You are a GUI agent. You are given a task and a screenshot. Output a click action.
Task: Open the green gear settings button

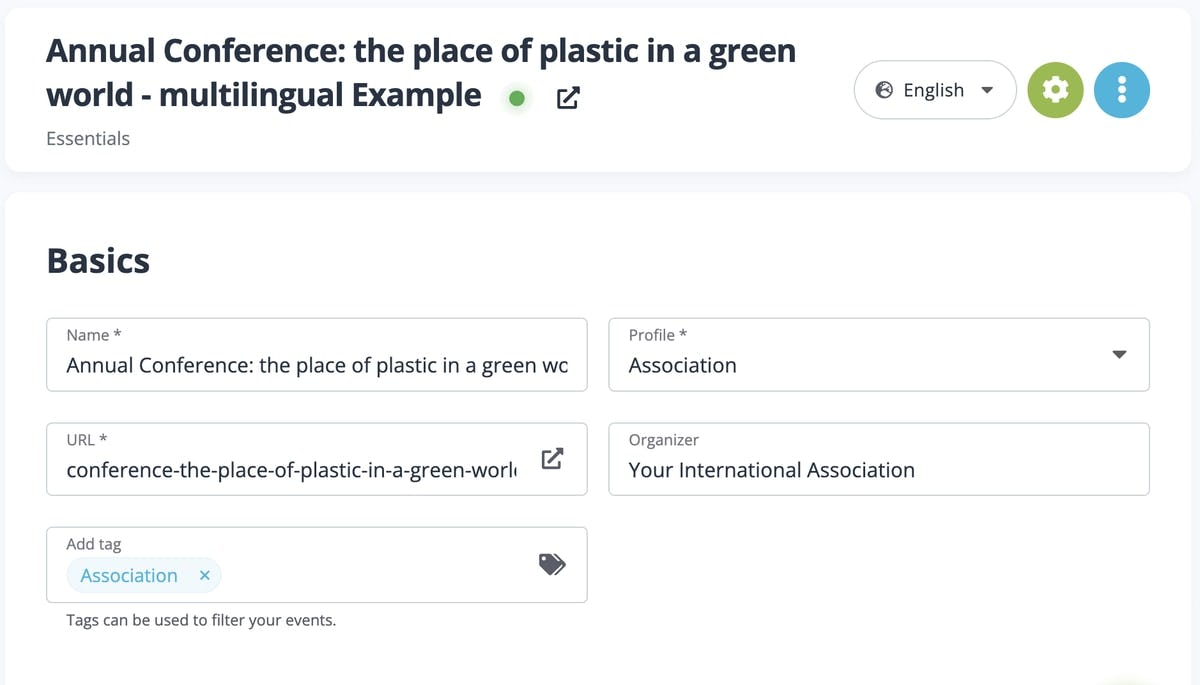pyautogui.click(x=1055, y=91)
